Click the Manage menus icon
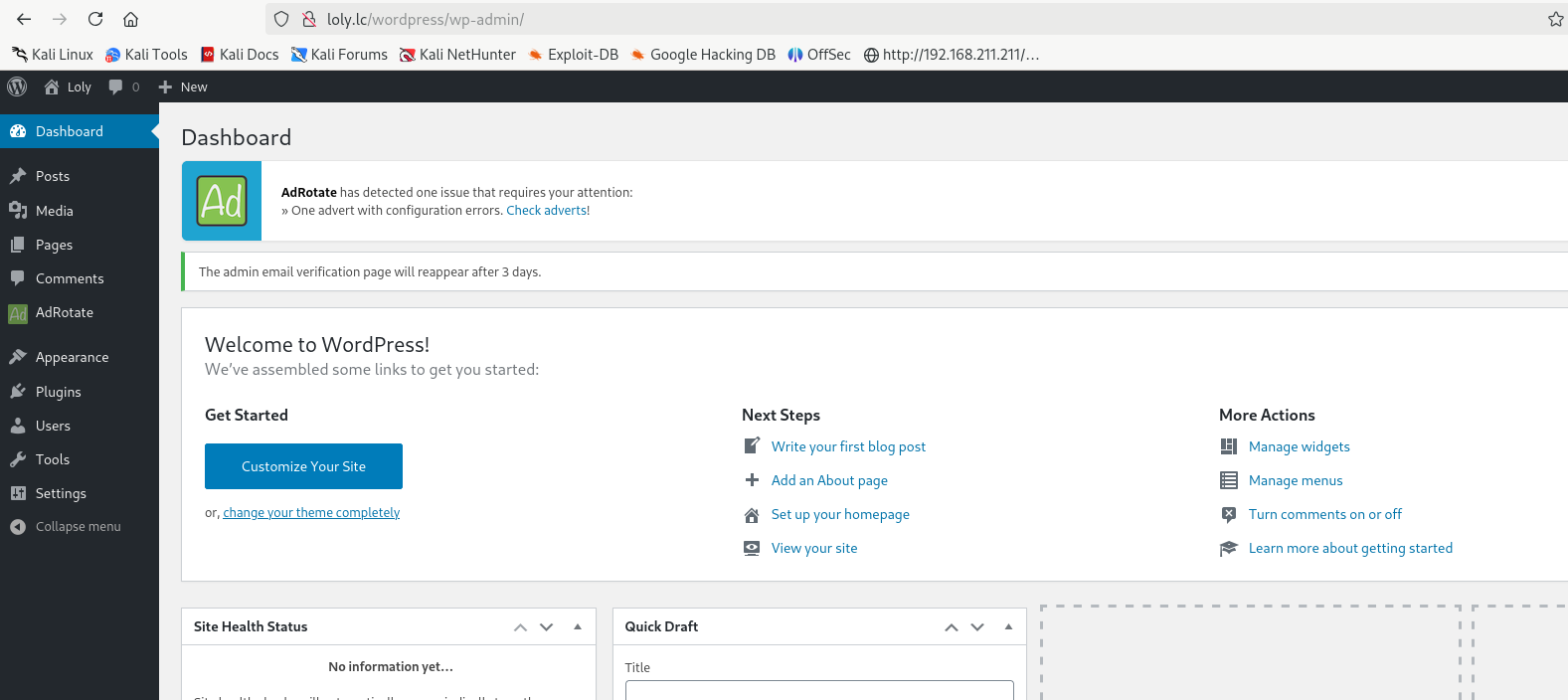1568x700 pixels. point(1229,480)
